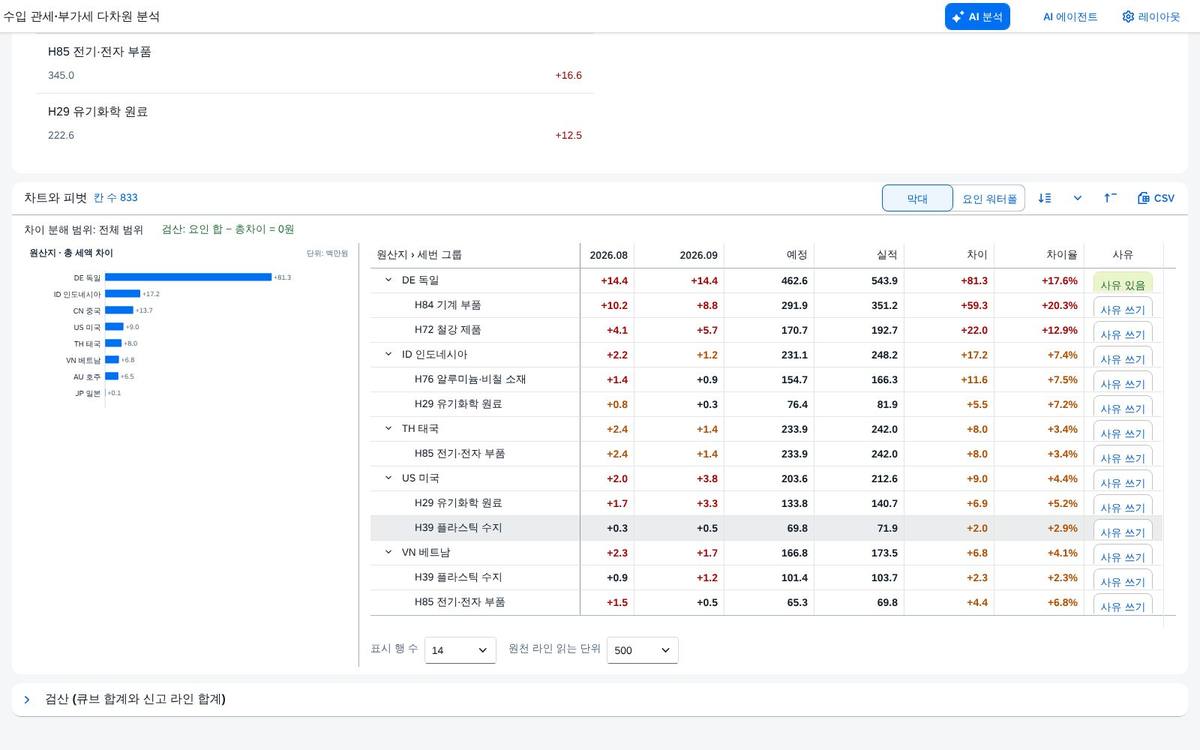Open the AI 에이전트 panel
This screenshot has width=1200, height=750.
[x=1070, y=17]
